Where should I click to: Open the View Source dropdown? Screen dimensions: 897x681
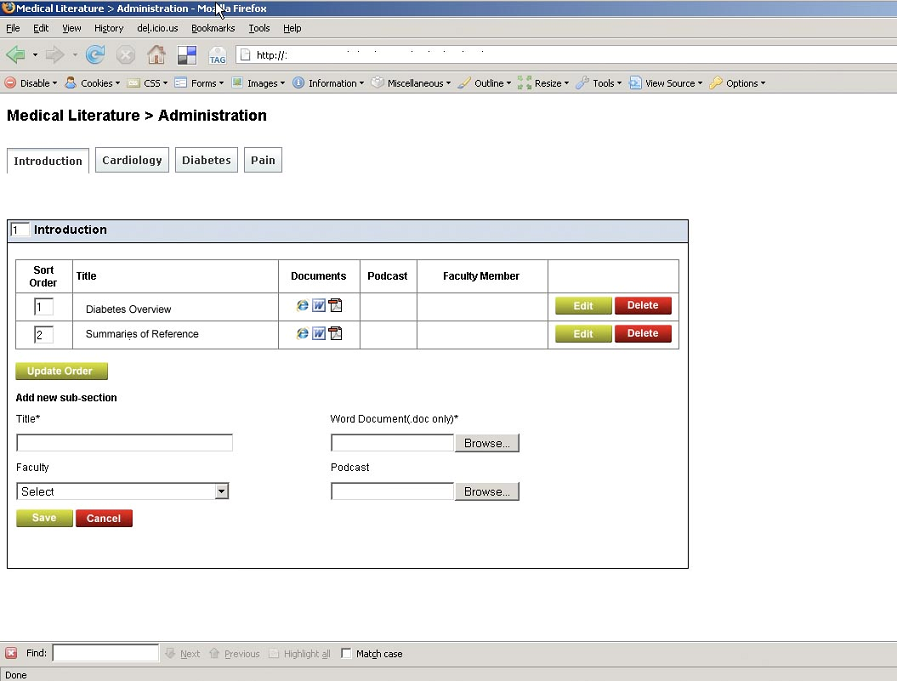tap(666, 83)
